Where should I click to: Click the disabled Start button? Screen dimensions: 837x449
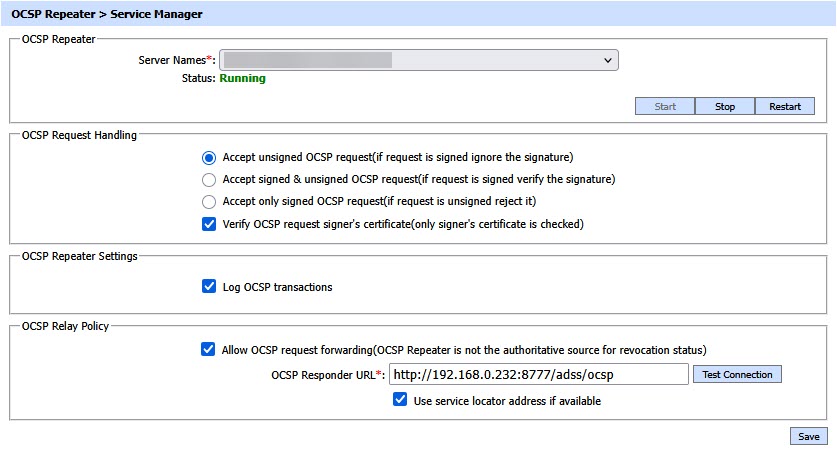click(x=665, y=106)
